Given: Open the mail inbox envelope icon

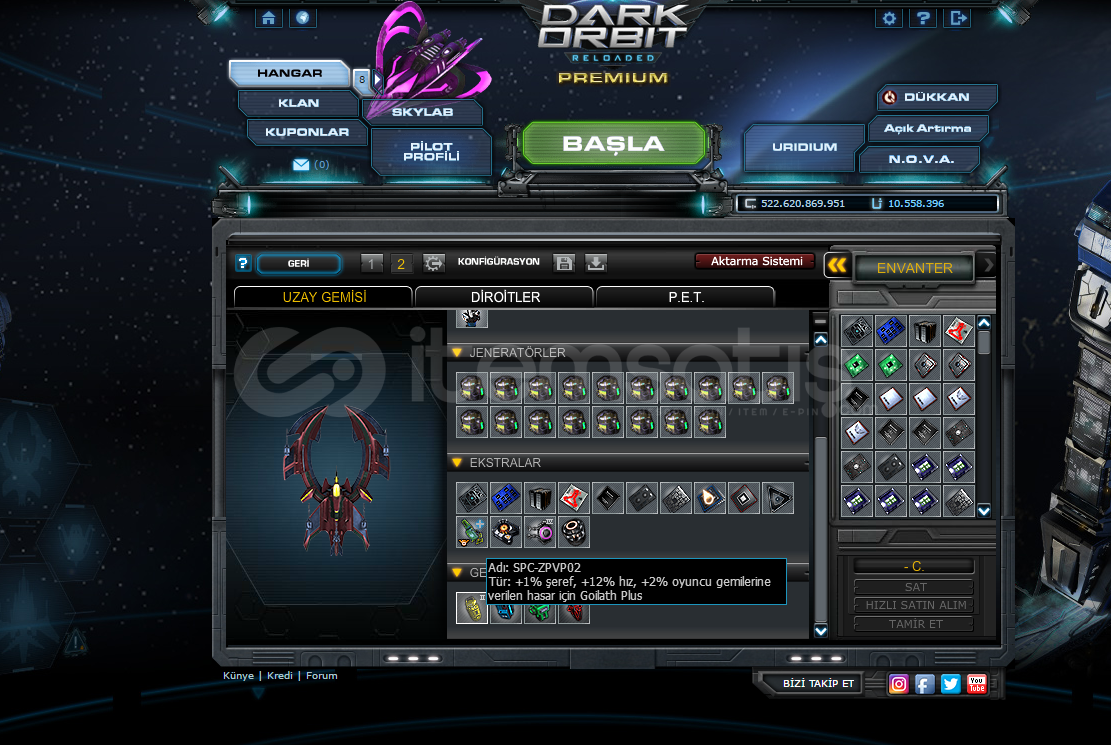Looking at the screenshot, I should coord(301,164).
